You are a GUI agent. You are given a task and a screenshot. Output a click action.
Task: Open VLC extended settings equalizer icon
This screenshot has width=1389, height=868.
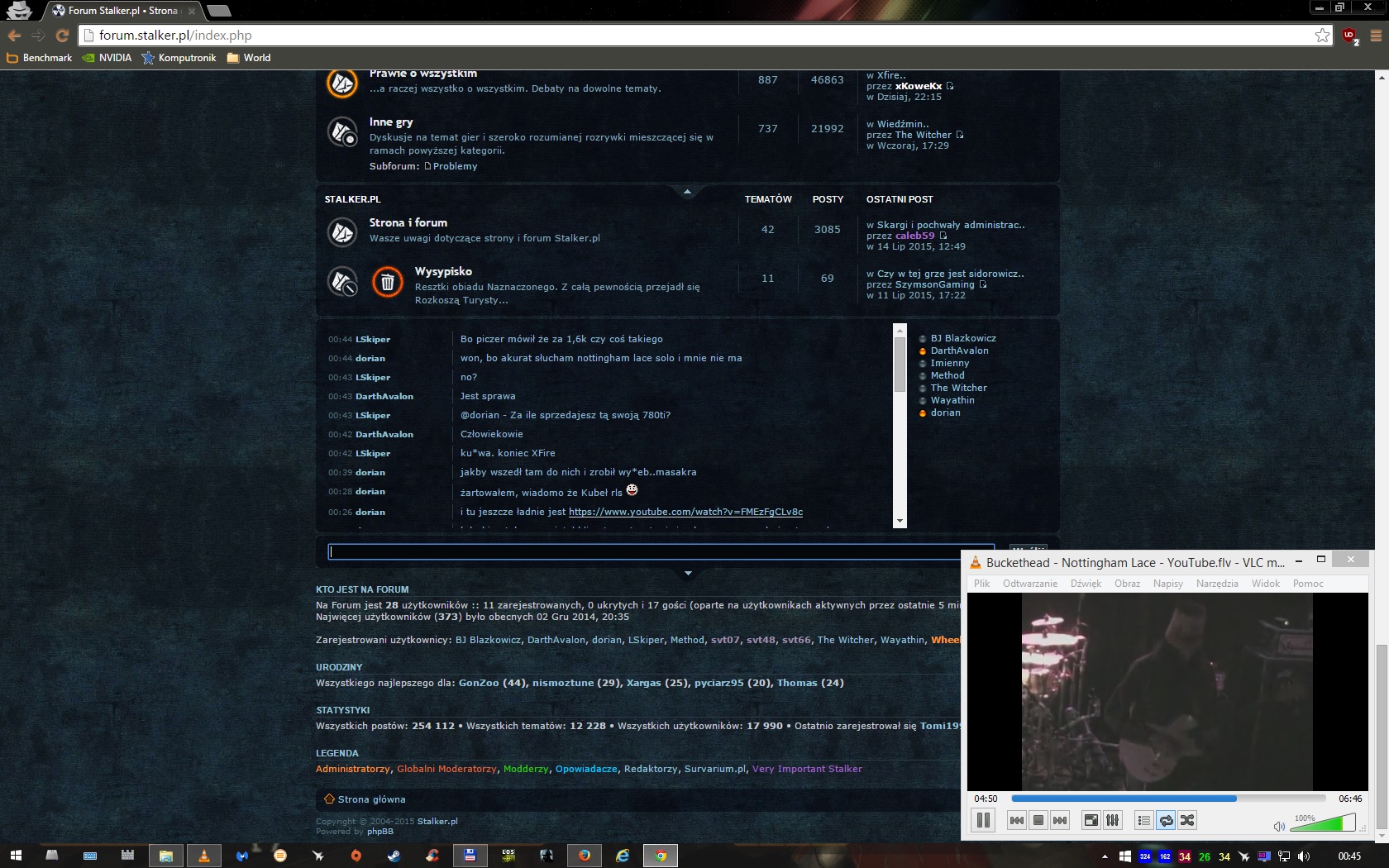point(1113,820)
